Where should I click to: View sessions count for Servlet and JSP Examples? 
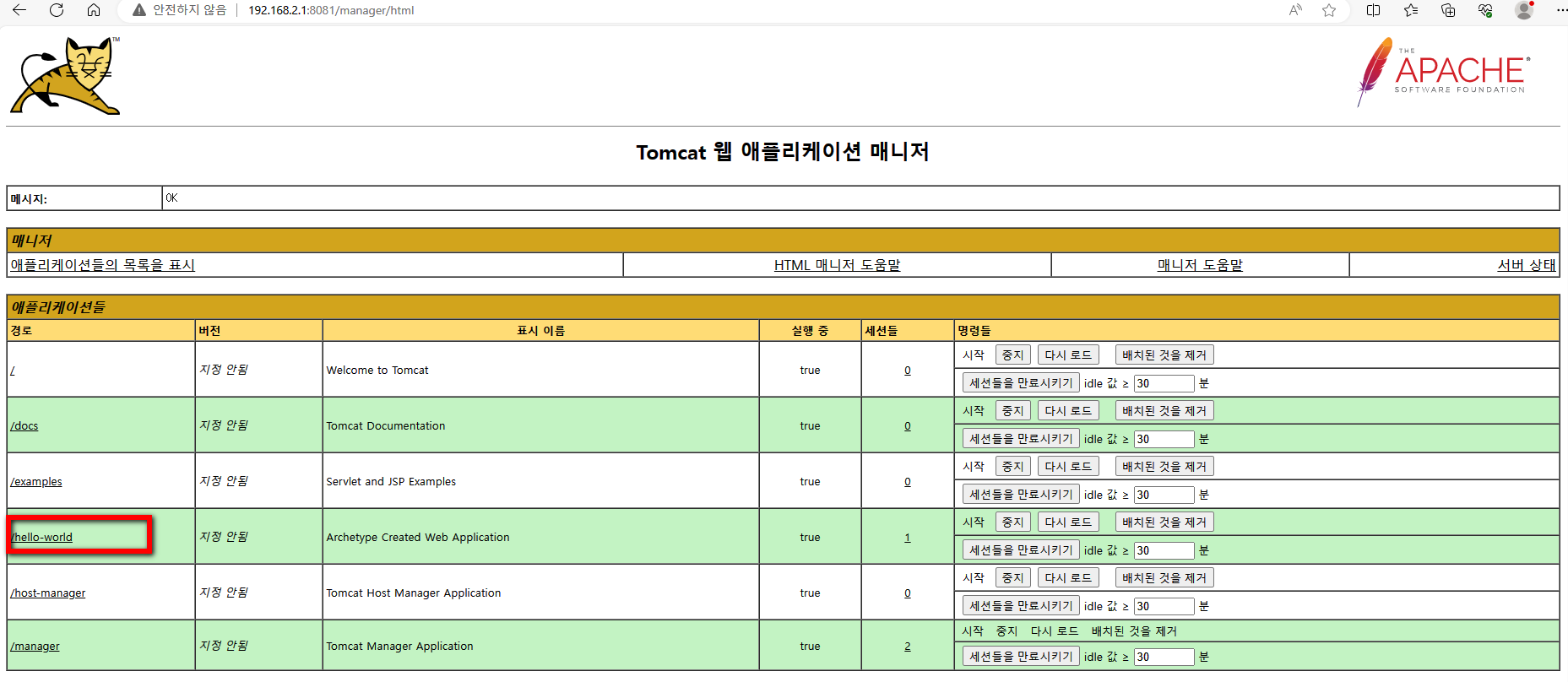908,482
